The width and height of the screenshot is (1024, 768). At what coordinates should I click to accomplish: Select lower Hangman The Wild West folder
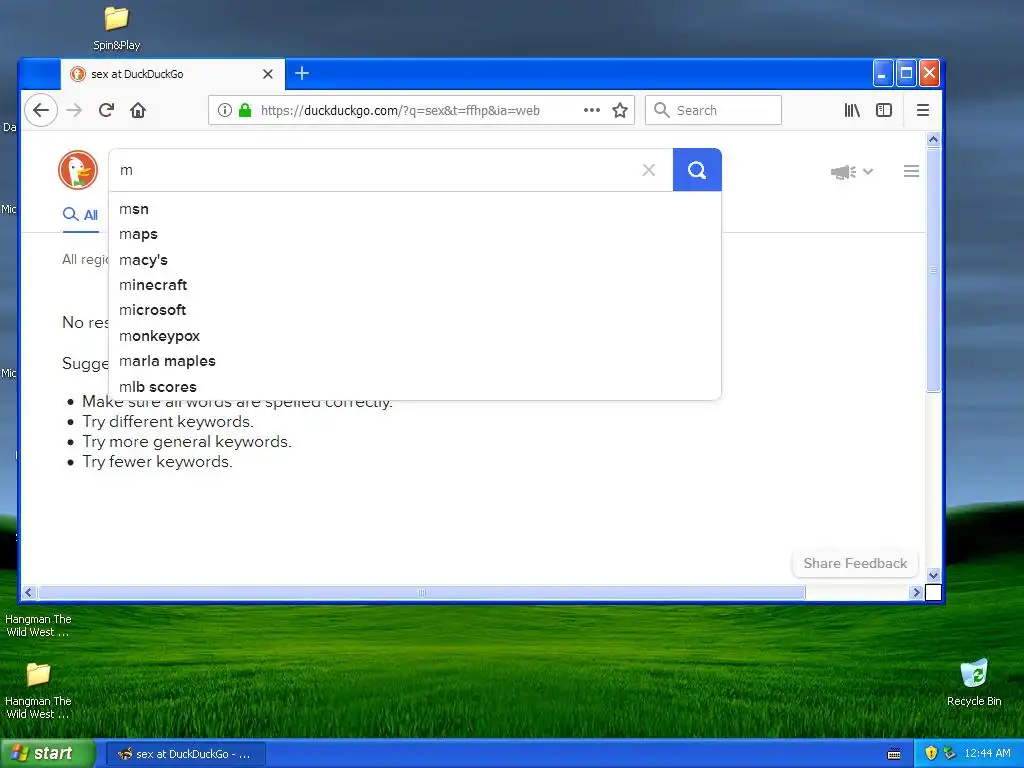(x=38, y=690)
